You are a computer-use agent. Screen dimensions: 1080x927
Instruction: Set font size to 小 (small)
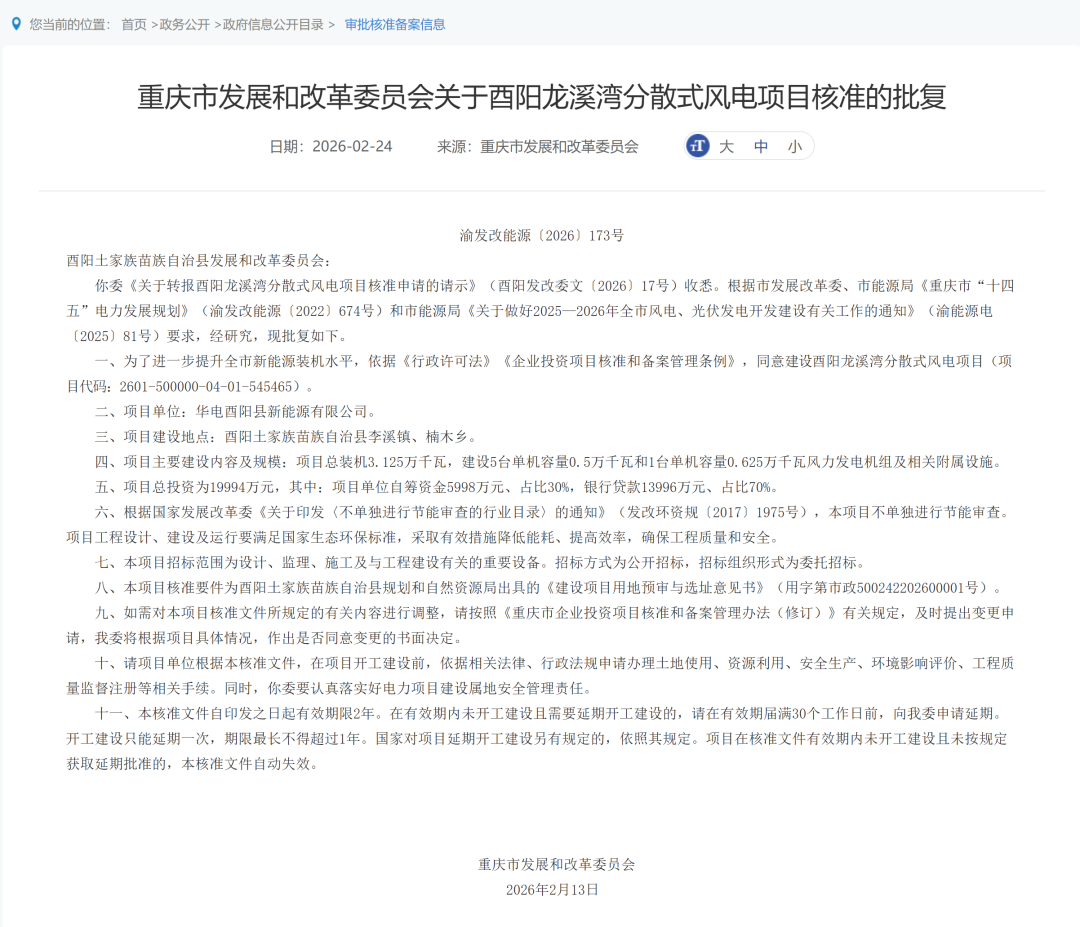(794, 146)
